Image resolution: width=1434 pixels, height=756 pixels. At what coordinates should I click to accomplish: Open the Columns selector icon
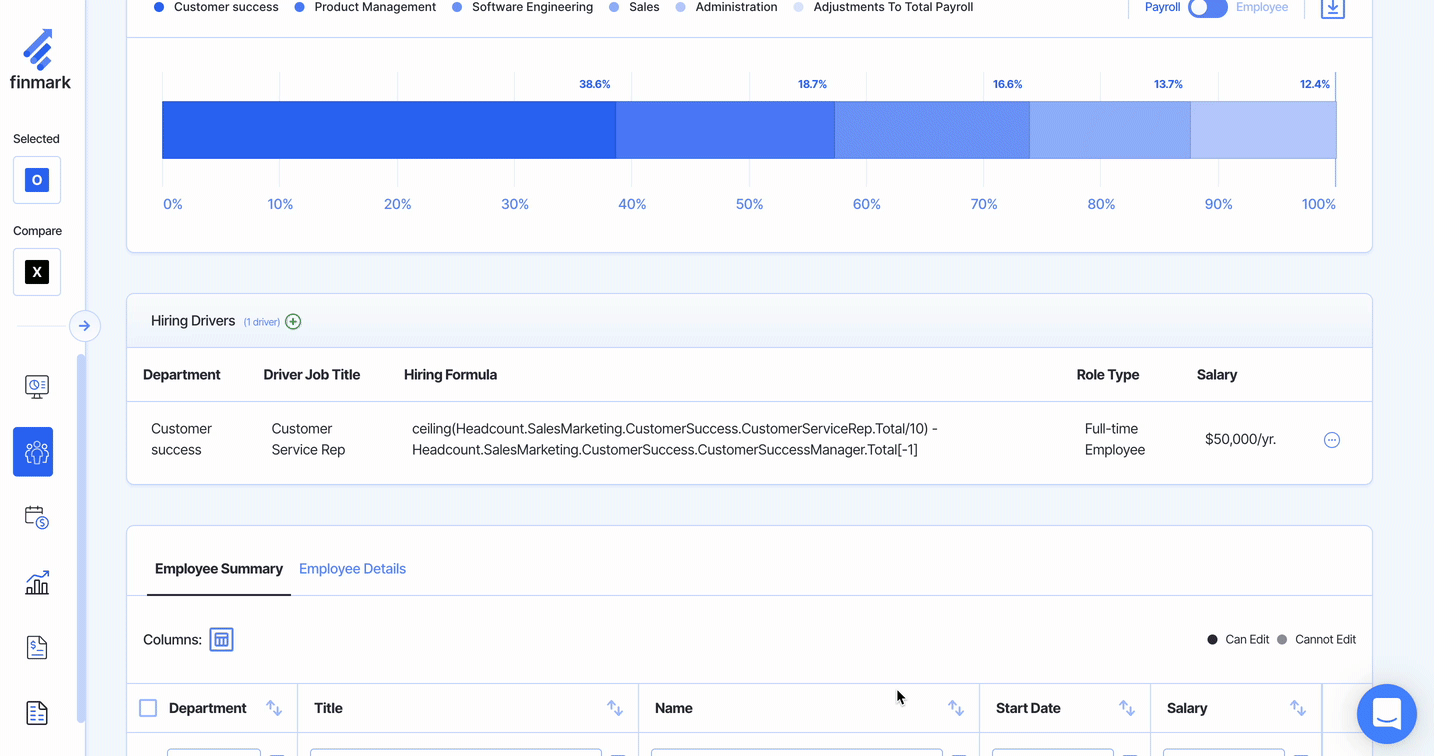pos(221,640)
